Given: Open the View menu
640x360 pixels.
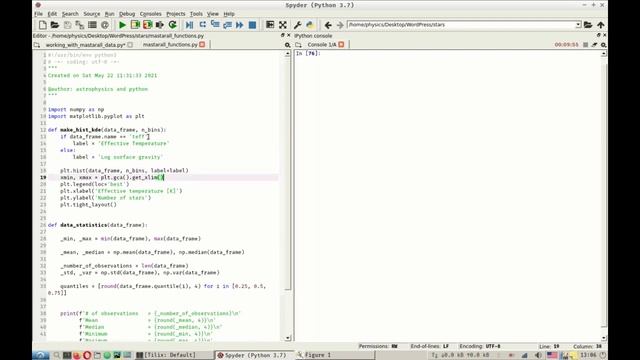Looking at the screenshot, I should 213,14.
